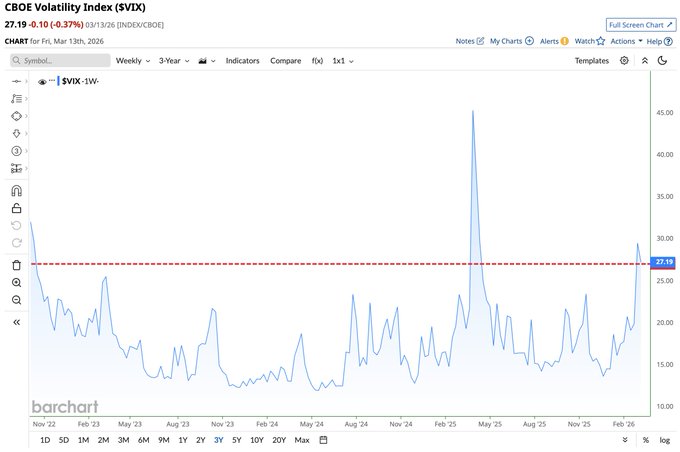Open chart settings gear icon
680x452 pixels.
(x=624, y=60)
